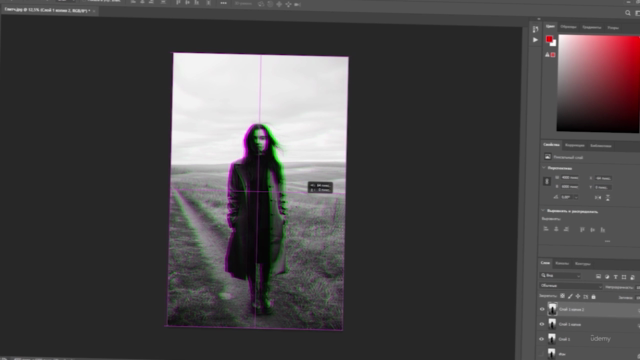640x360 pixels.
Task: Click the height H input field
Action: [x=570, y=187]
